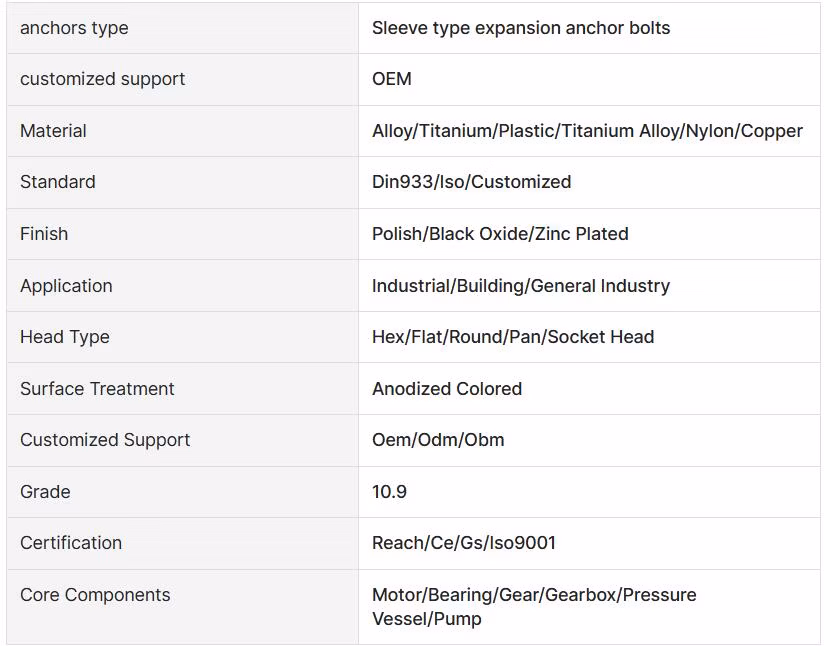Screen dimensions: 824x646
Task: Select the Anodized Colored value
Action: pos(447,388)
